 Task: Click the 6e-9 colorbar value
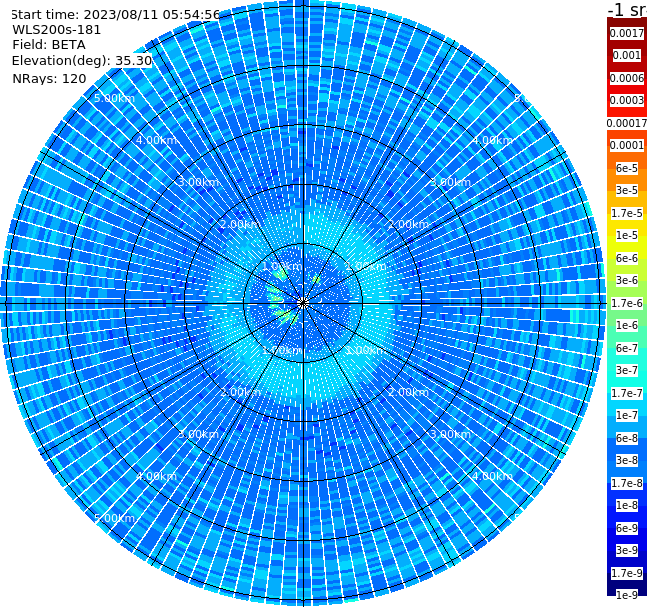(627, 528)
